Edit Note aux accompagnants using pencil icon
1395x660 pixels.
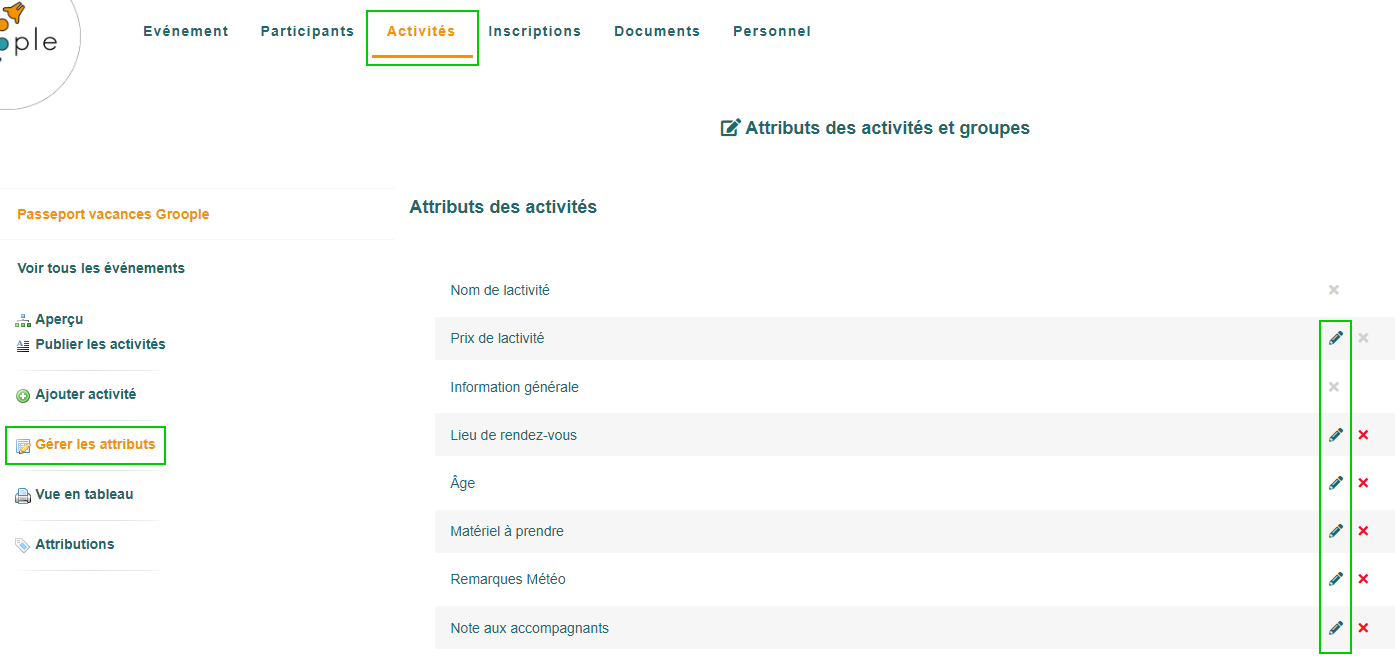pyautogui.click(x=1335, y=628)
